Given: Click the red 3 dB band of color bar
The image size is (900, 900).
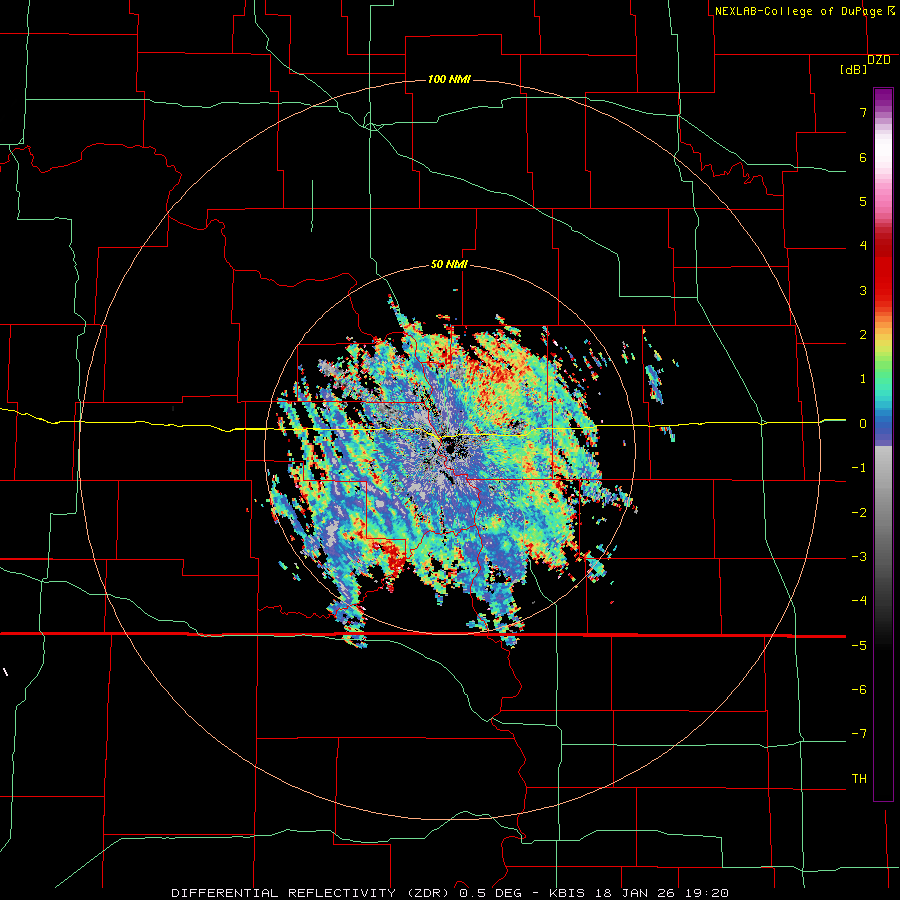Looking at the screenshot, I should [883, 290].
